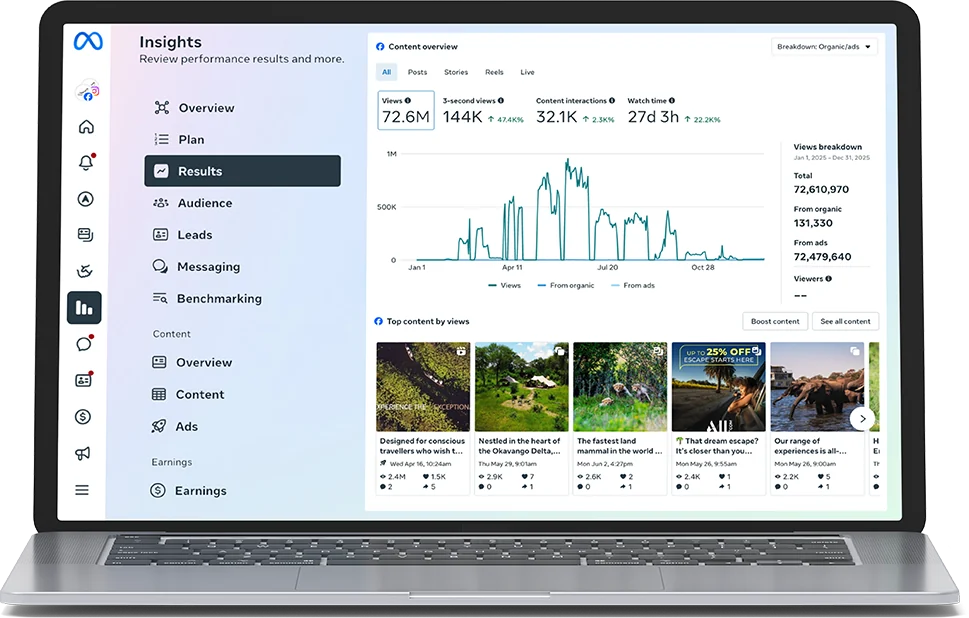Click the From organic value 131,330

coord(813,223)
